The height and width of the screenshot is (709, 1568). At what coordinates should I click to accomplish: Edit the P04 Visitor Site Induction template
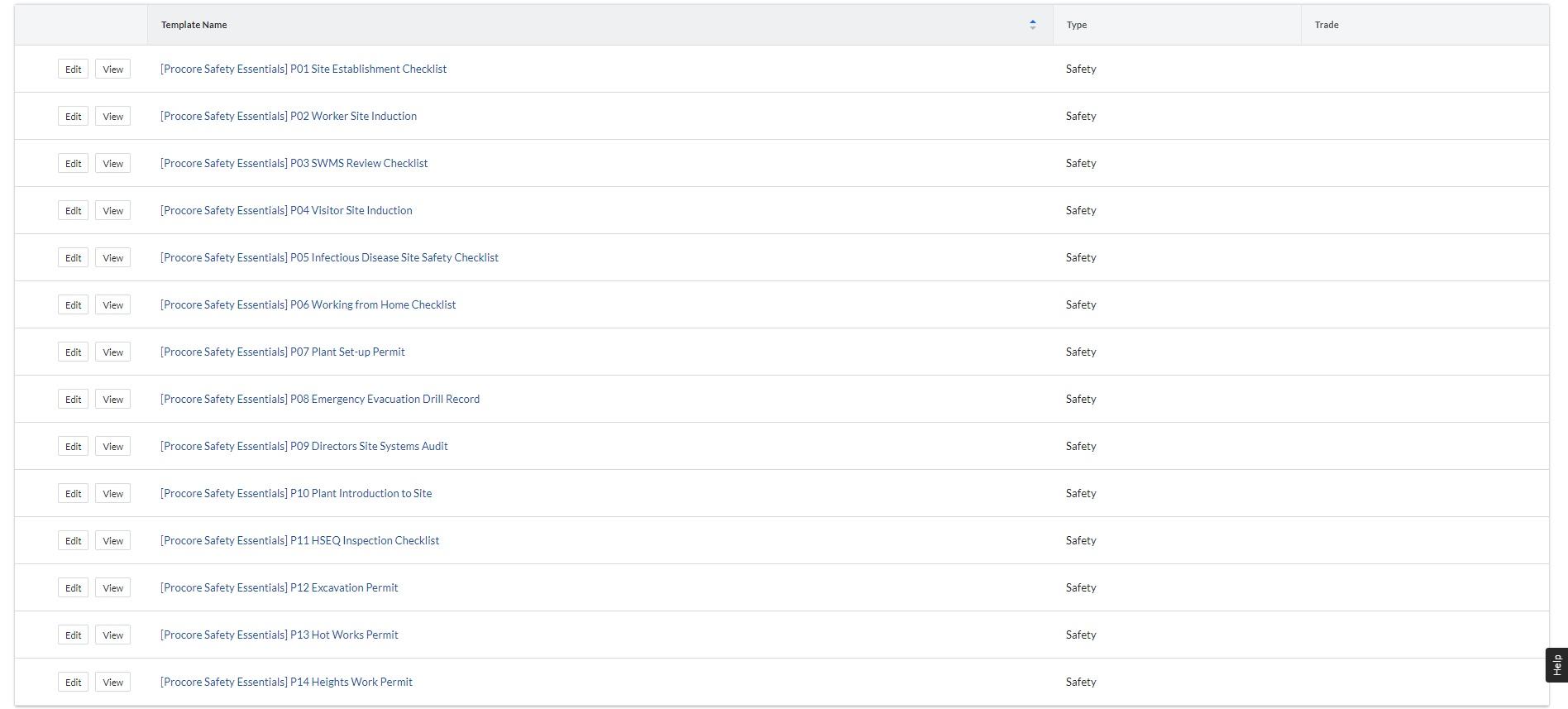coord(73,210)
